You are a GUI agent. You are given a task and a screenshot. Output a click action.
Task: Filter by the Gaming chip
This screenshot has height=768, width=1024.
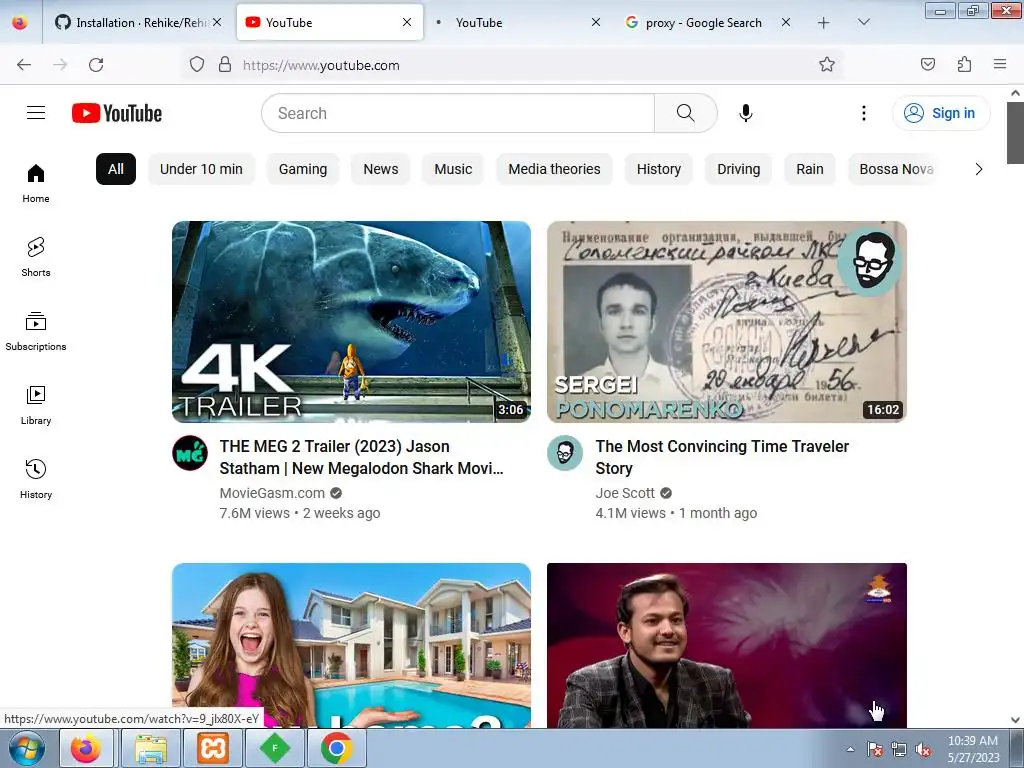tap(303, 169)
